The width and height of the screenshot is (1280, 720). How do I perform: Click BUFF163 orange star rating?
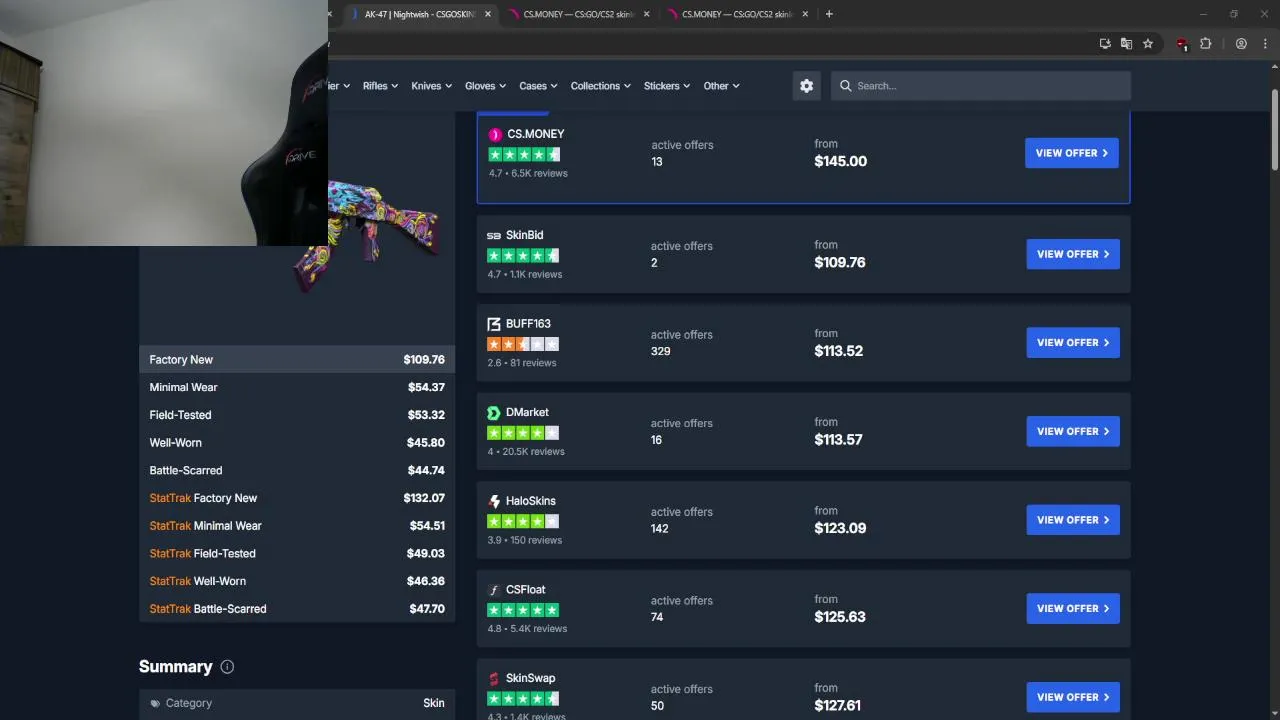[x=523, y=344]
